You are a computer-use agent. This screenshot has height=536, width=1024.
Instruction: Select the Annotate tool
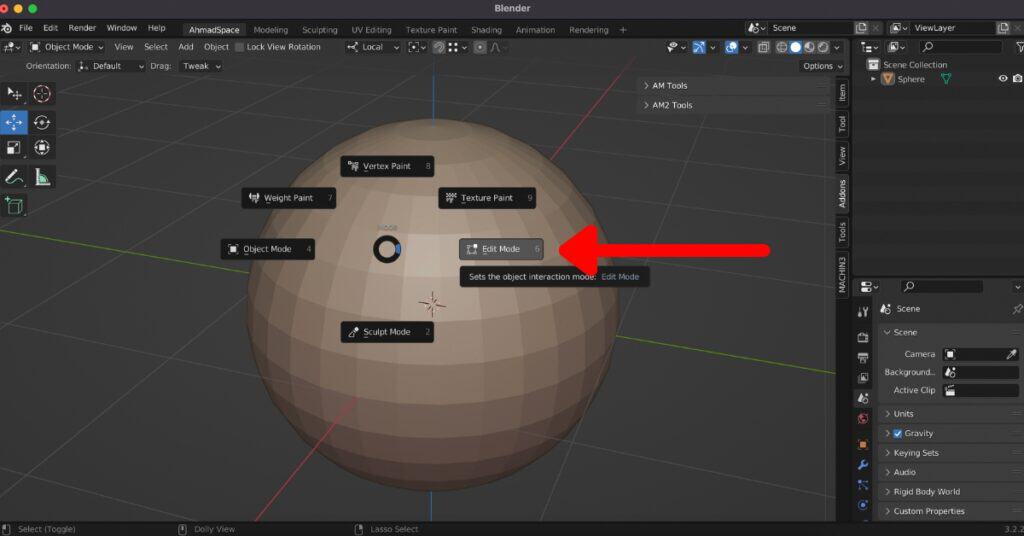[14, 177]
